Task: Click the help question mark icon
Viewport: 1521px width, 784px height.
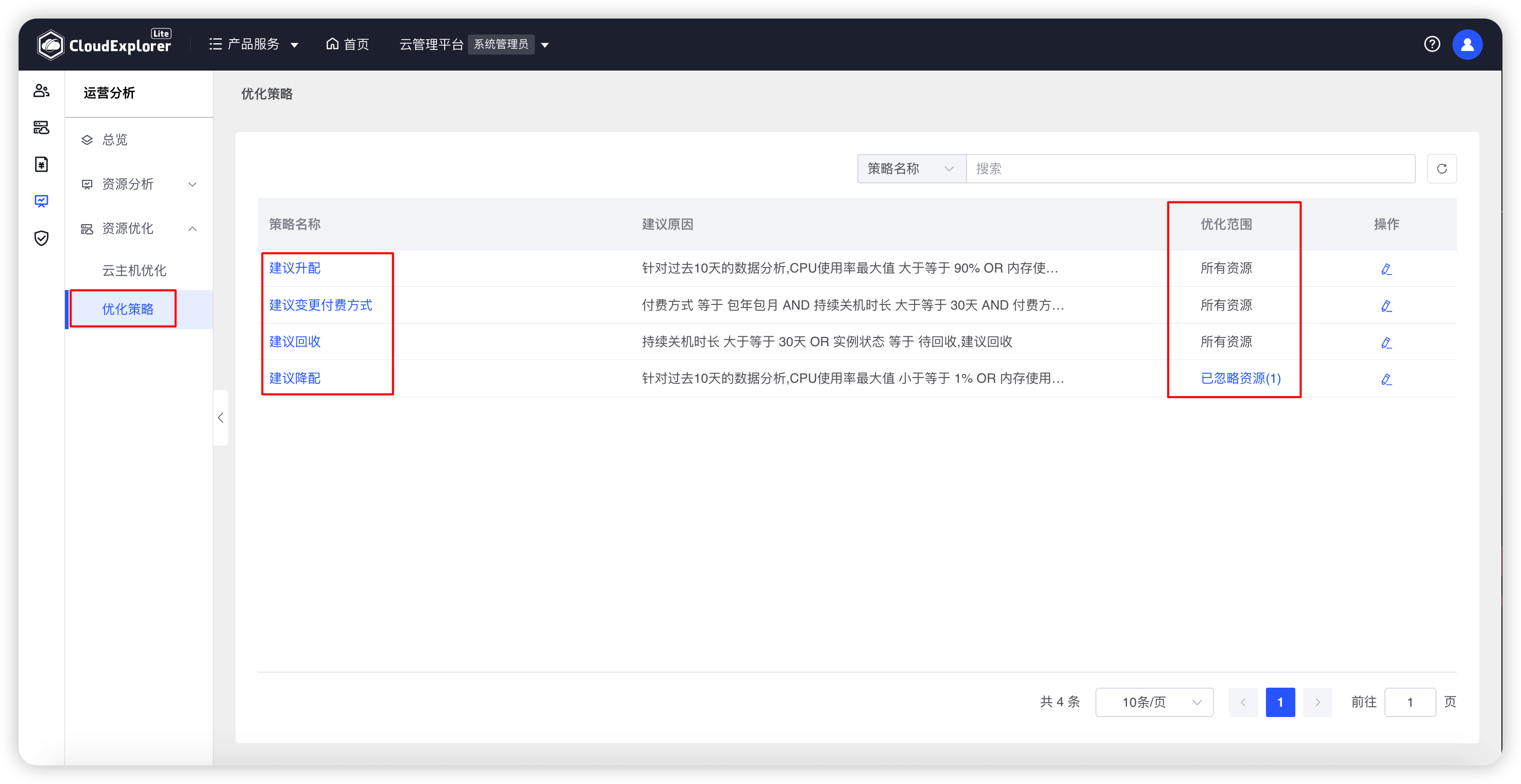Action: [1432, 44]
